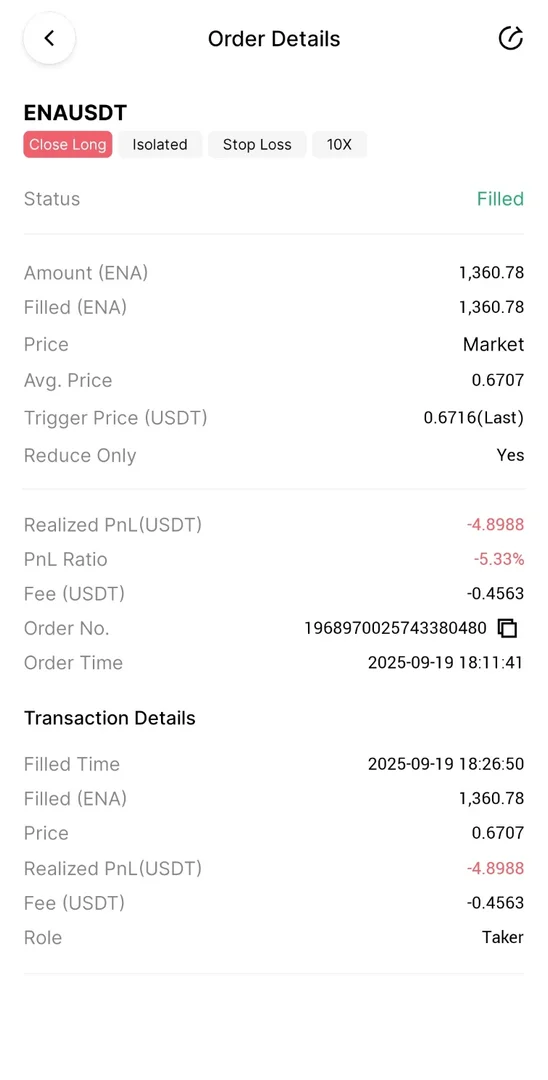Tap the Taker role value
The image size is (548, 1080).
point(503,937)
